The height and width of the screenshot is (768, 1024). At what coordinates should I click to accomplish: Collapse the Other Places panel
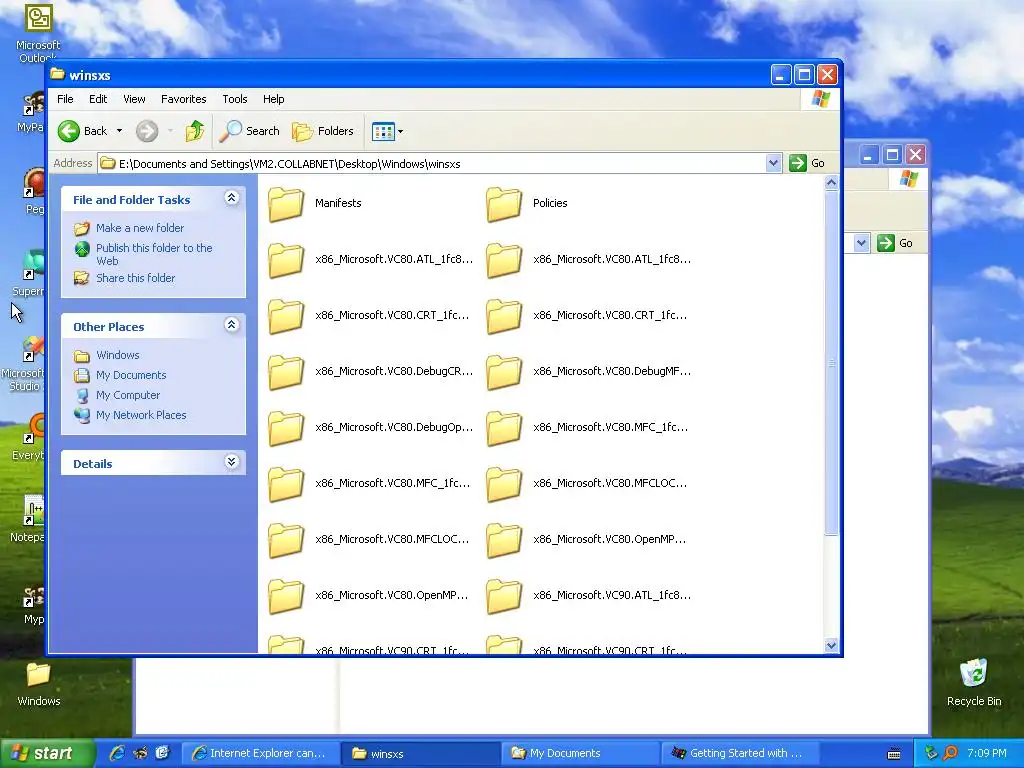231,325
